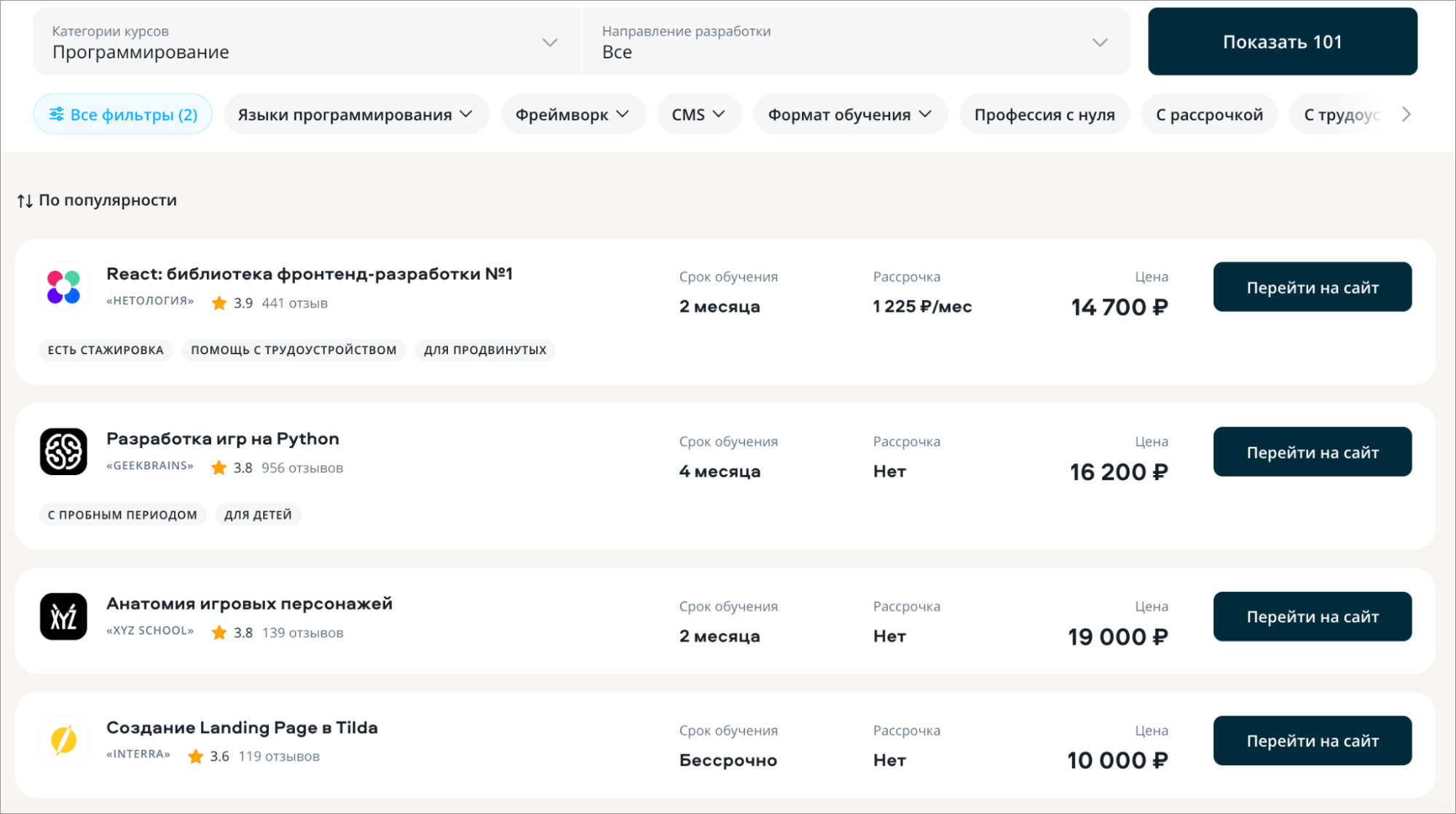Click the GeekBrains logo icon

click(63, 452)
